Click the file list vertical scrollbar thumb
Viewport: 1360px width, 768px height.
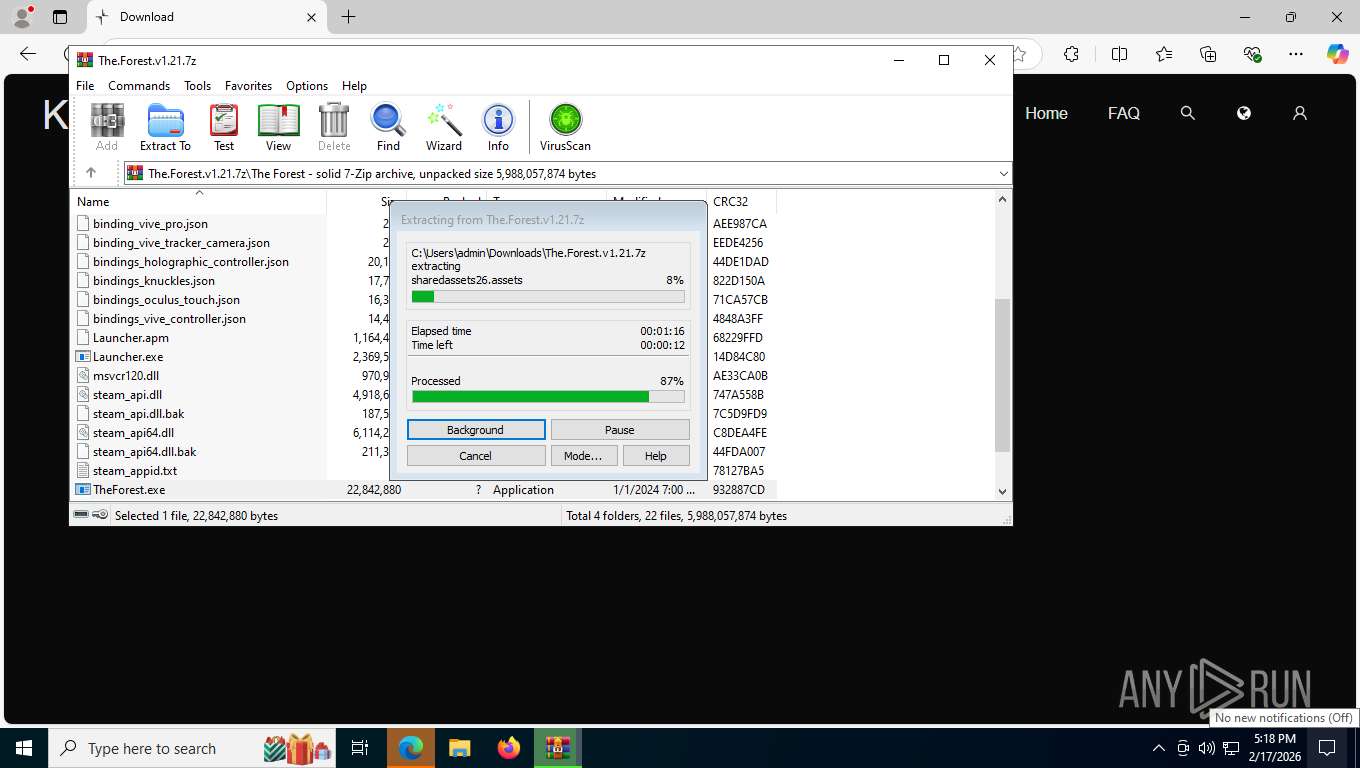[x=1002, y=375]
